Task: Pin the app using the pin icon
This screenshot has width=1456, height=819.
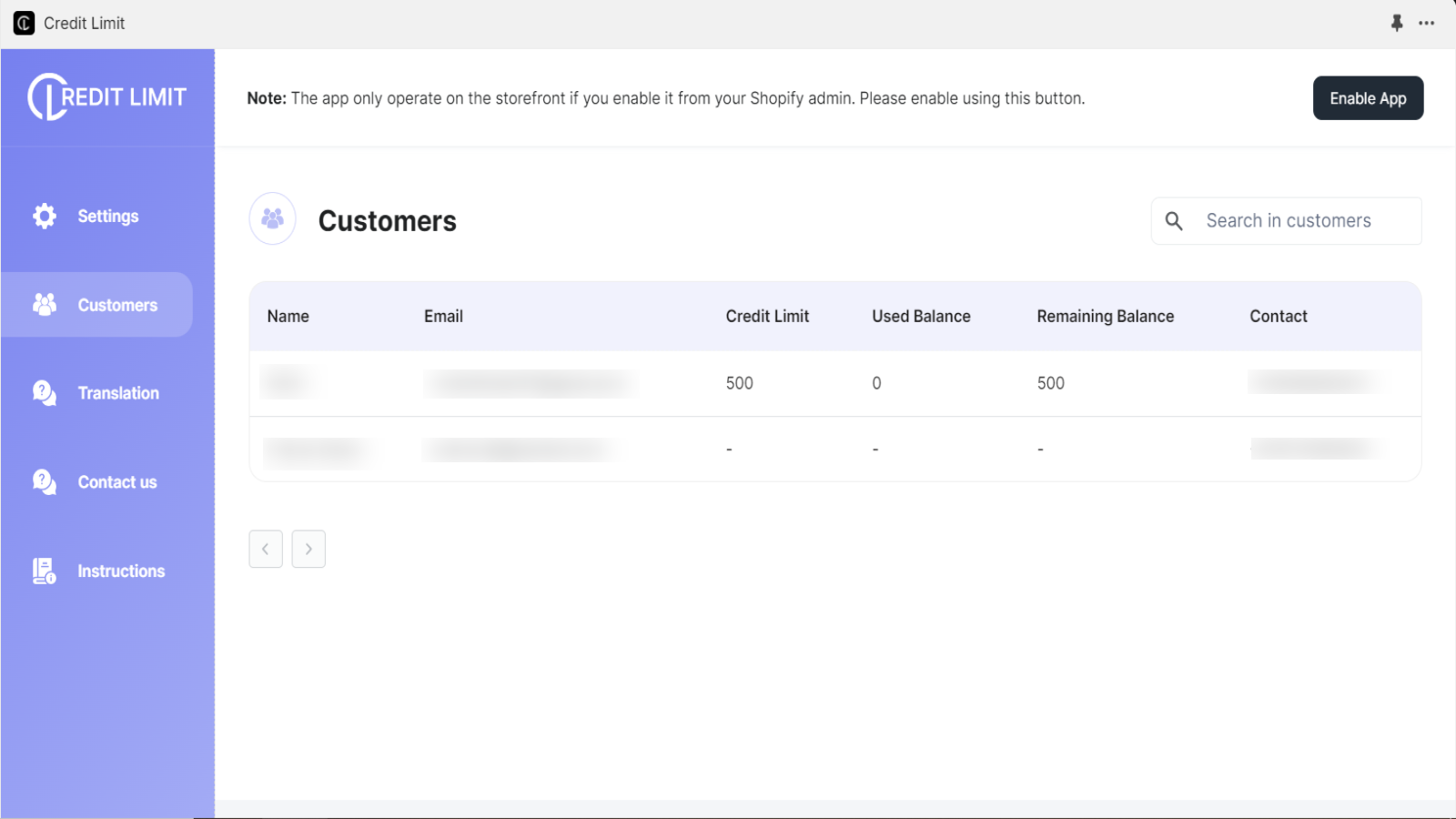Action: tap(1398, 23)
